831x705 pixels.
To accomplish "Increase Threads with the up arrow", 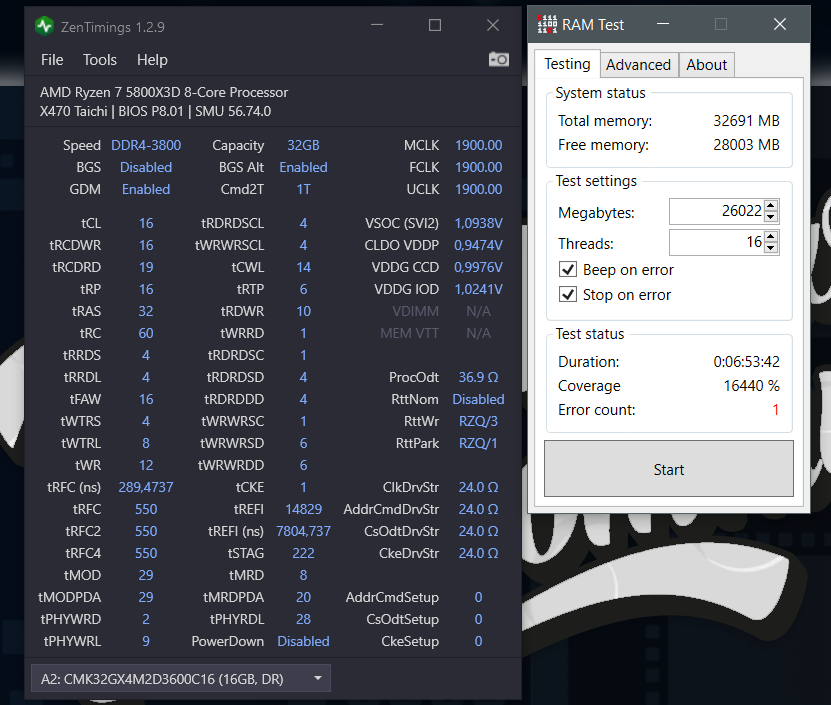I will [771, 236].
